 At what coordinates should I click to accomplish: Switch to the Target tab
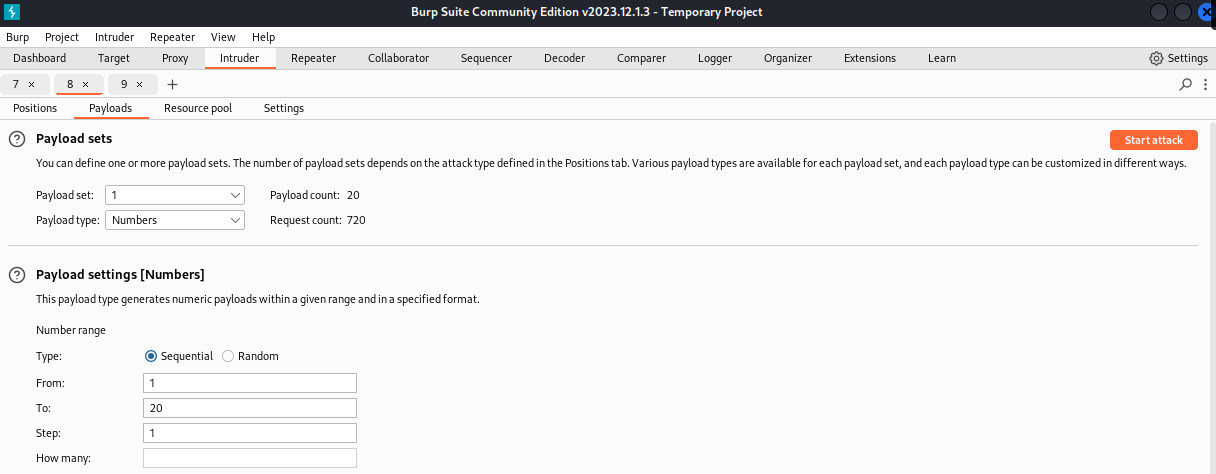tap(114, 58)
